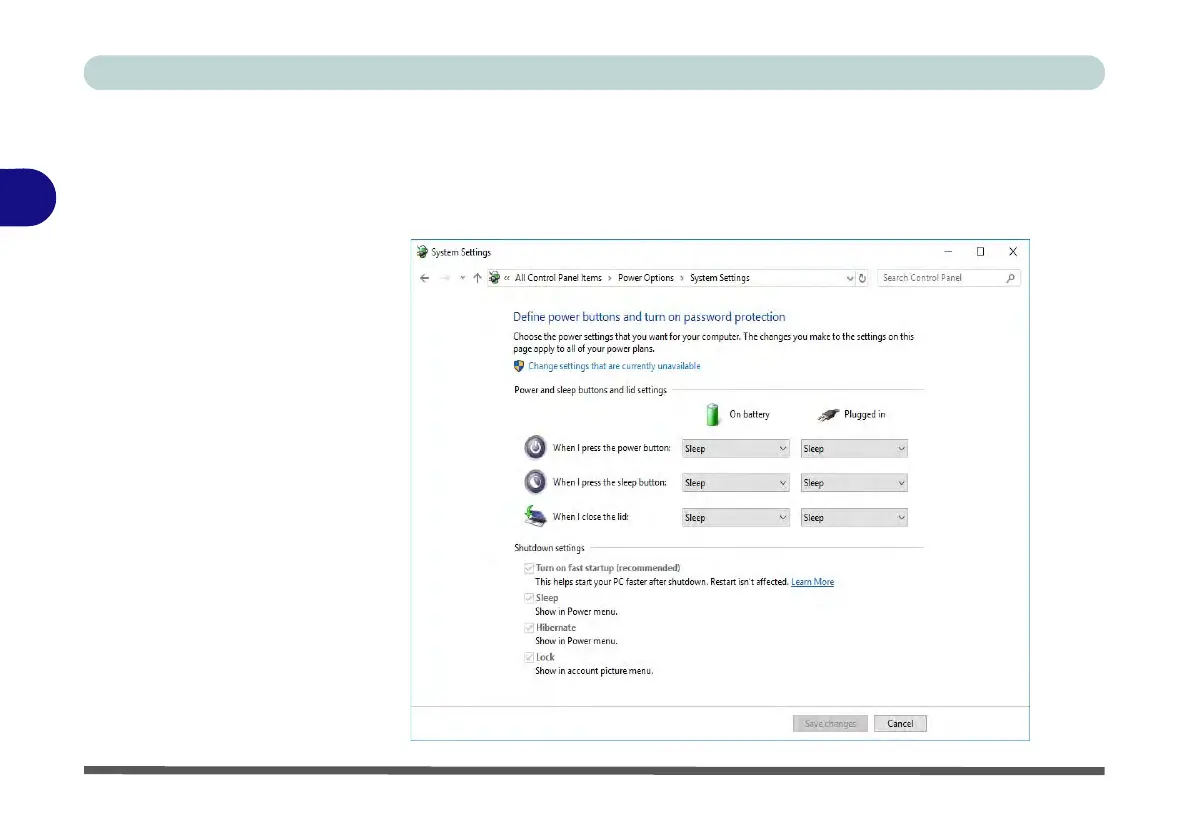
Task: Click the Forward navigation arrow
Action: click(445, 278)
